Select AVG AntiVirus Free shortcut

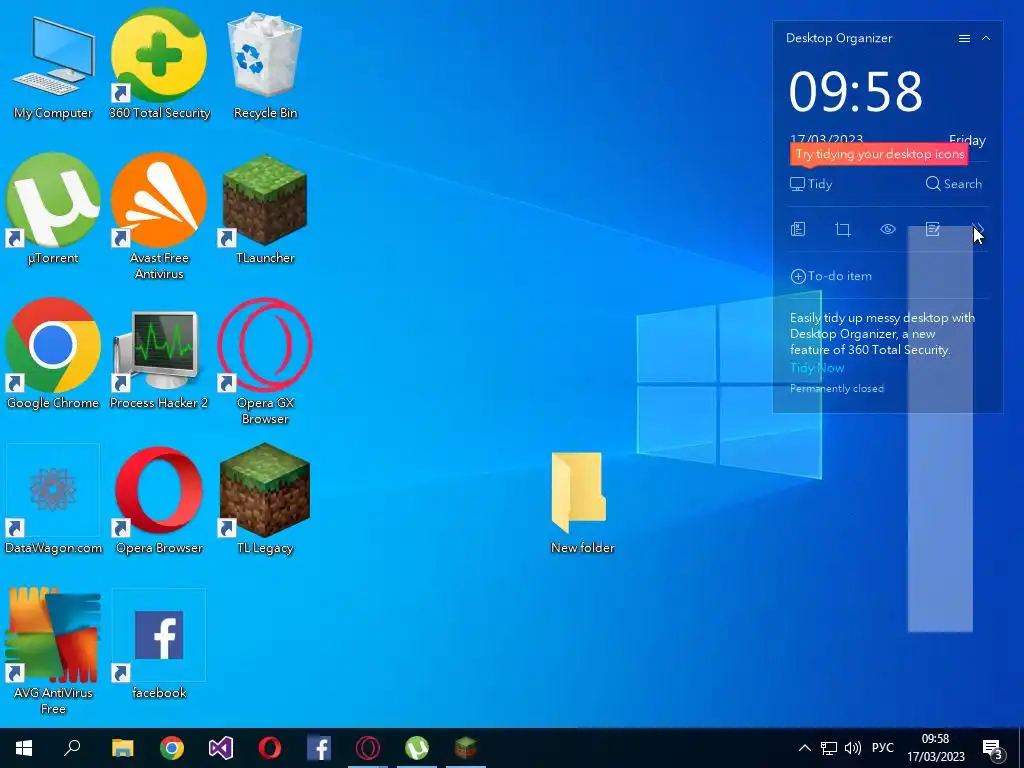click(53, 651)
